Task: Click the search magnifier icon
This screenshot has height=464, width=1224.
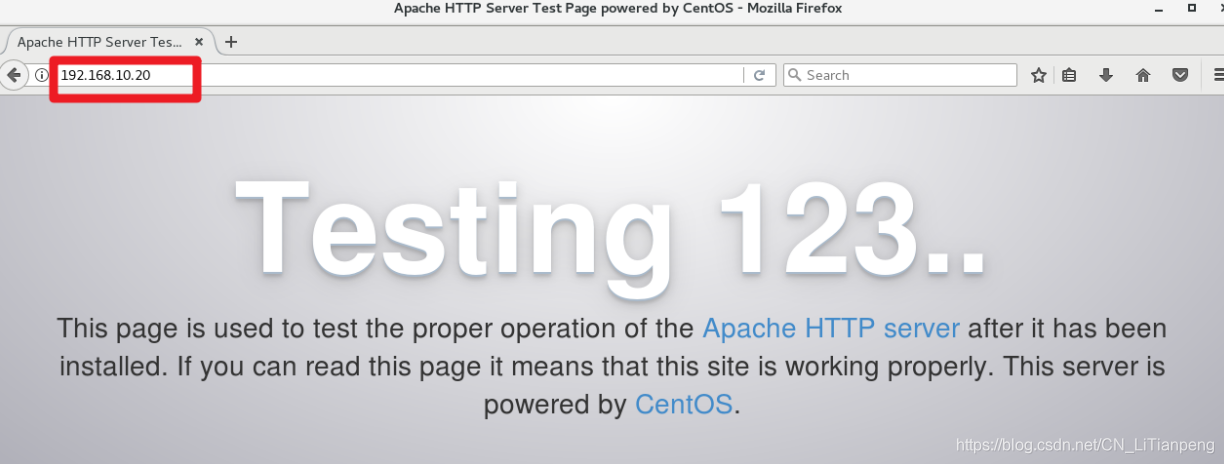Action: coord(794,75)
